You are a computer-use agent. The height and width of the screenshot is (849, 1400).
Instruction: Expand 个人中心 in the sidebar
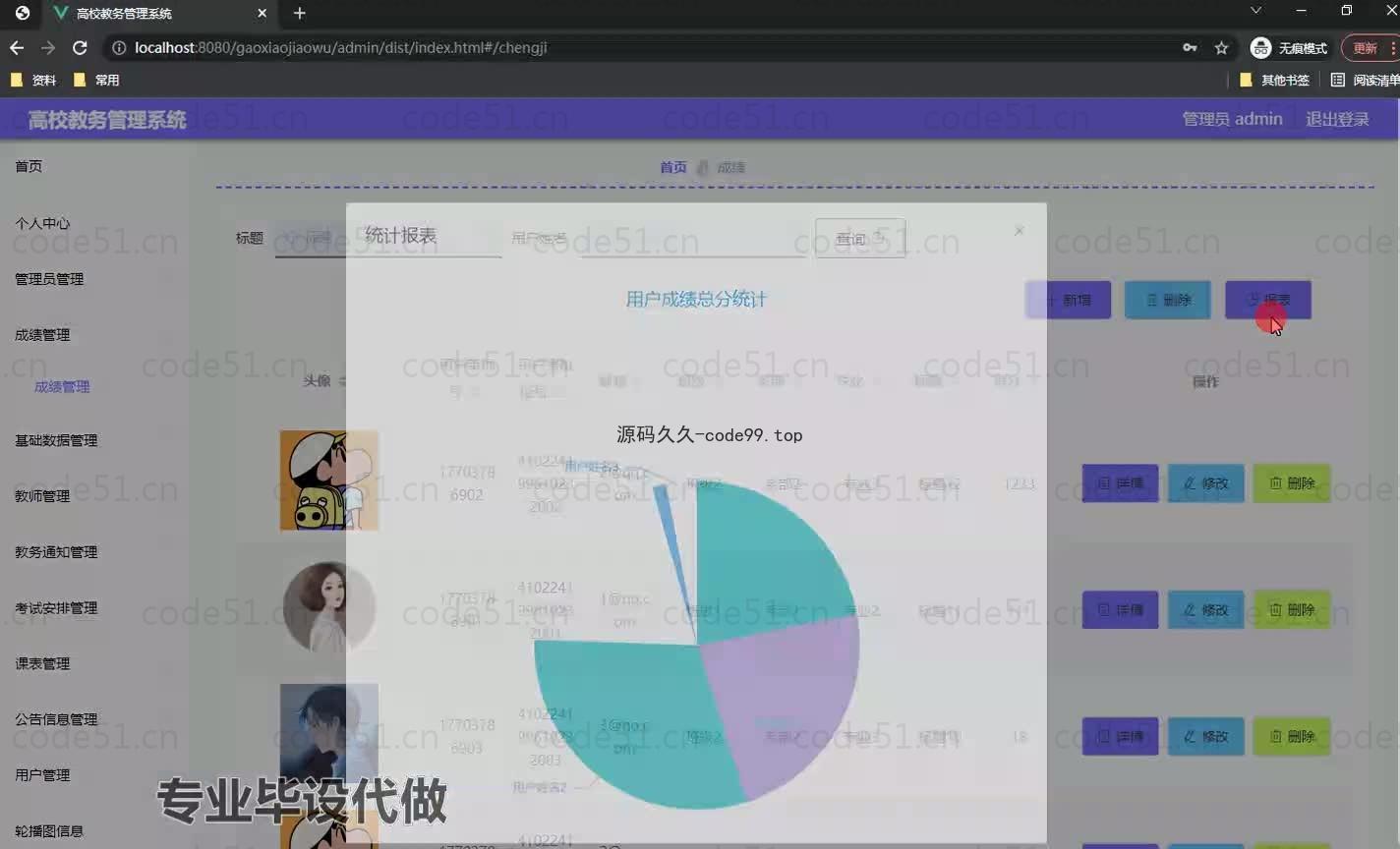click(42, 223)
